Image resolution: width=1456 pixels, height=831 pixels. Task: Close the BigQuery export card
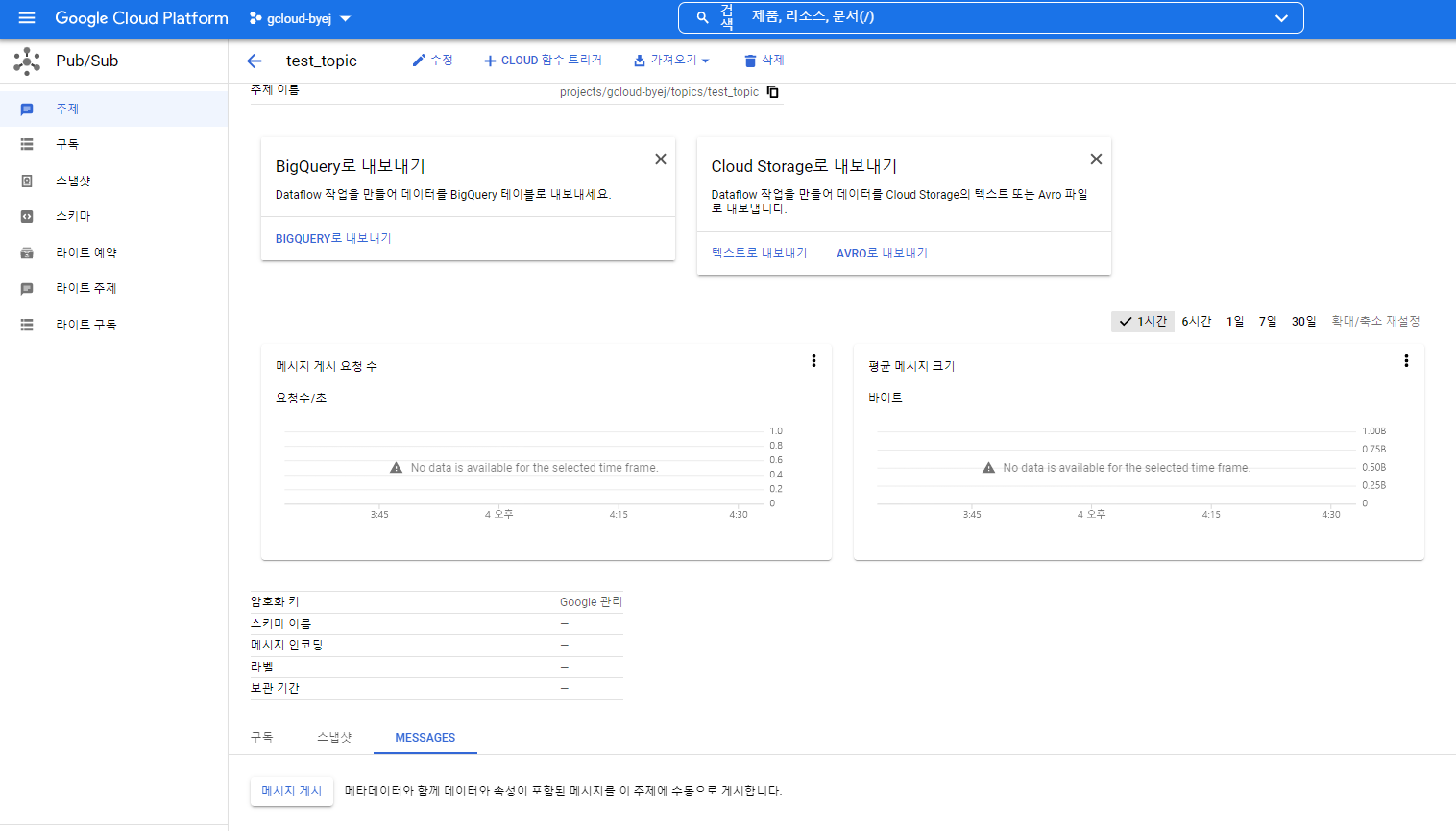click(x=661, y=159)
